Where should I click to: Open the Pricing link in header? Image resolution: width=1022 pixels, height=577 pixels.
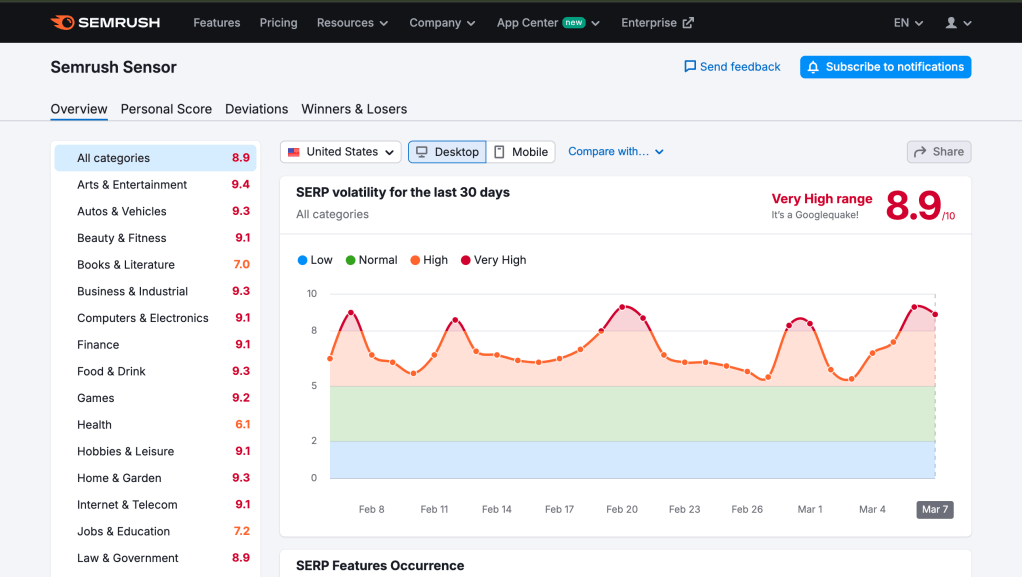click(x=278, y=23)
